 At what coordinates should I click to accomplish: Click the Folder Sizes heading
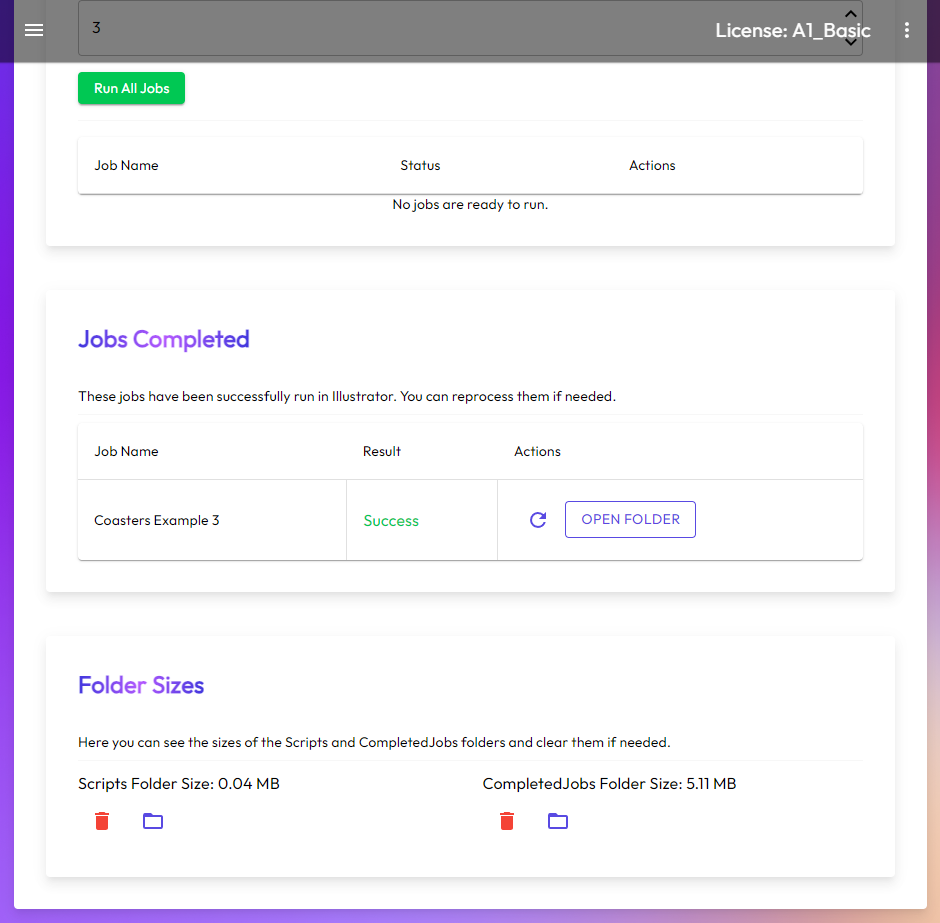tap(141, 685)
